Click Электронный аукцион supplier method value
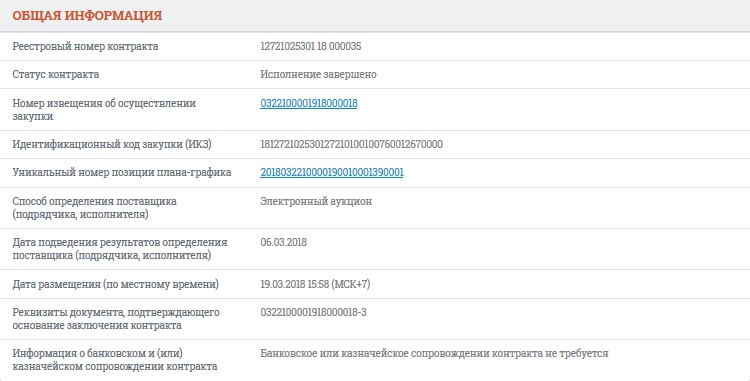This screenshot has width=750, height=381. 316,201
